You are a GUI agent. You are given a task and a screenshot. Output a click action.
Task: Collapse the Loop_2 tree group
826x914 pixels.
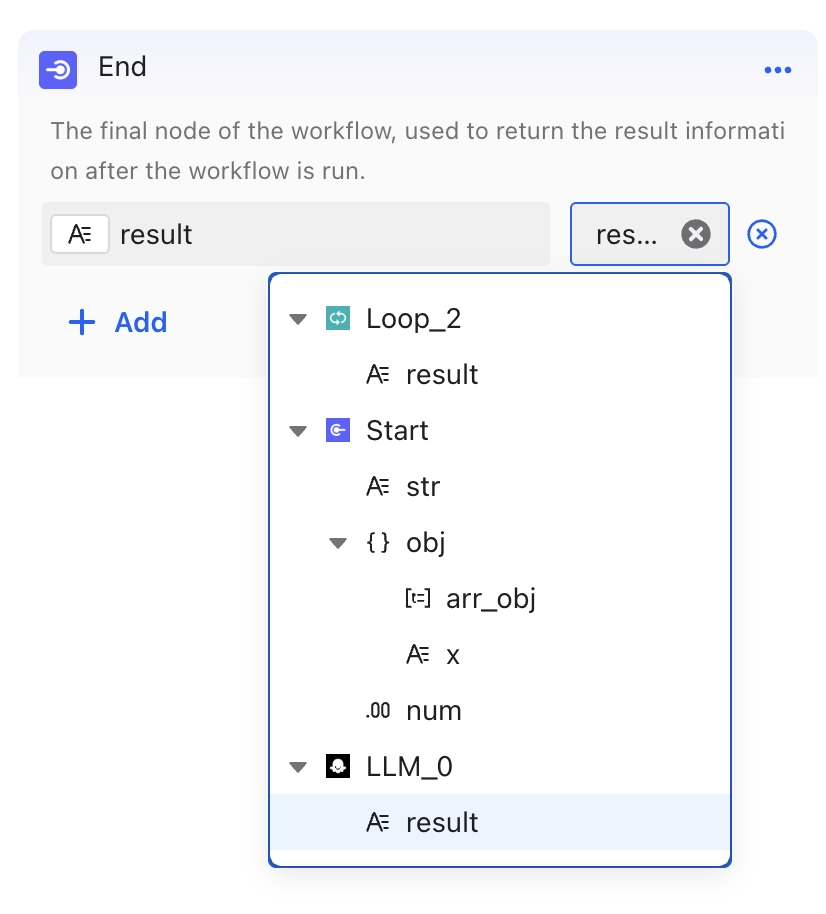tap(298, 319)
